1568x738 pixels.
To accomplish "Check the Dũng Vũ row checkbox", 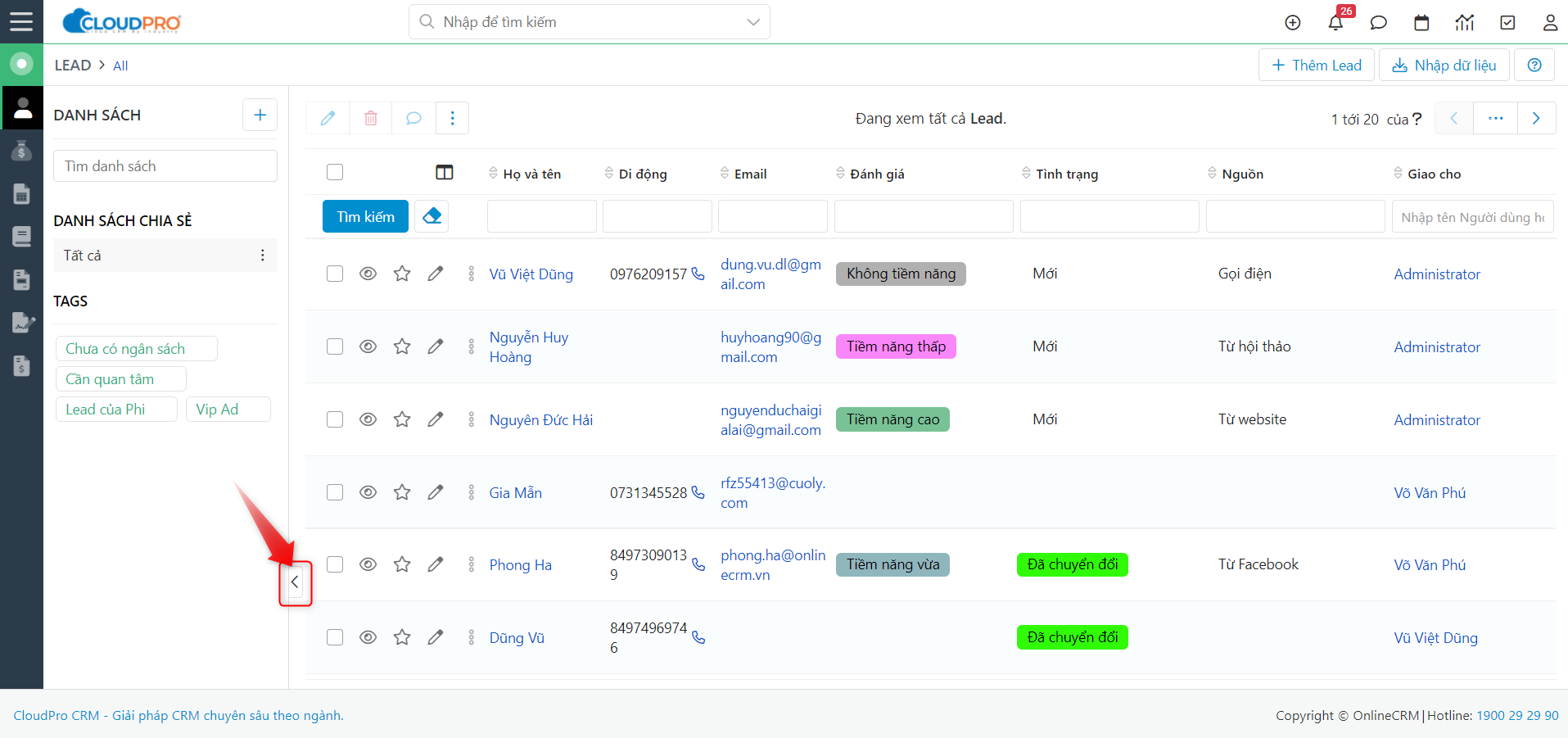I will 335,637.
